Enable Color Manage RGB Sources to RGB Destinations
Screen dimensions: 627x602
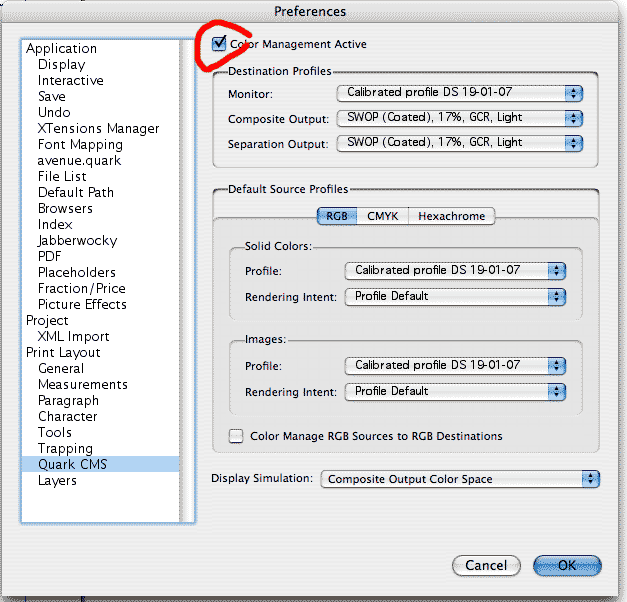click(x=236, y=436)
